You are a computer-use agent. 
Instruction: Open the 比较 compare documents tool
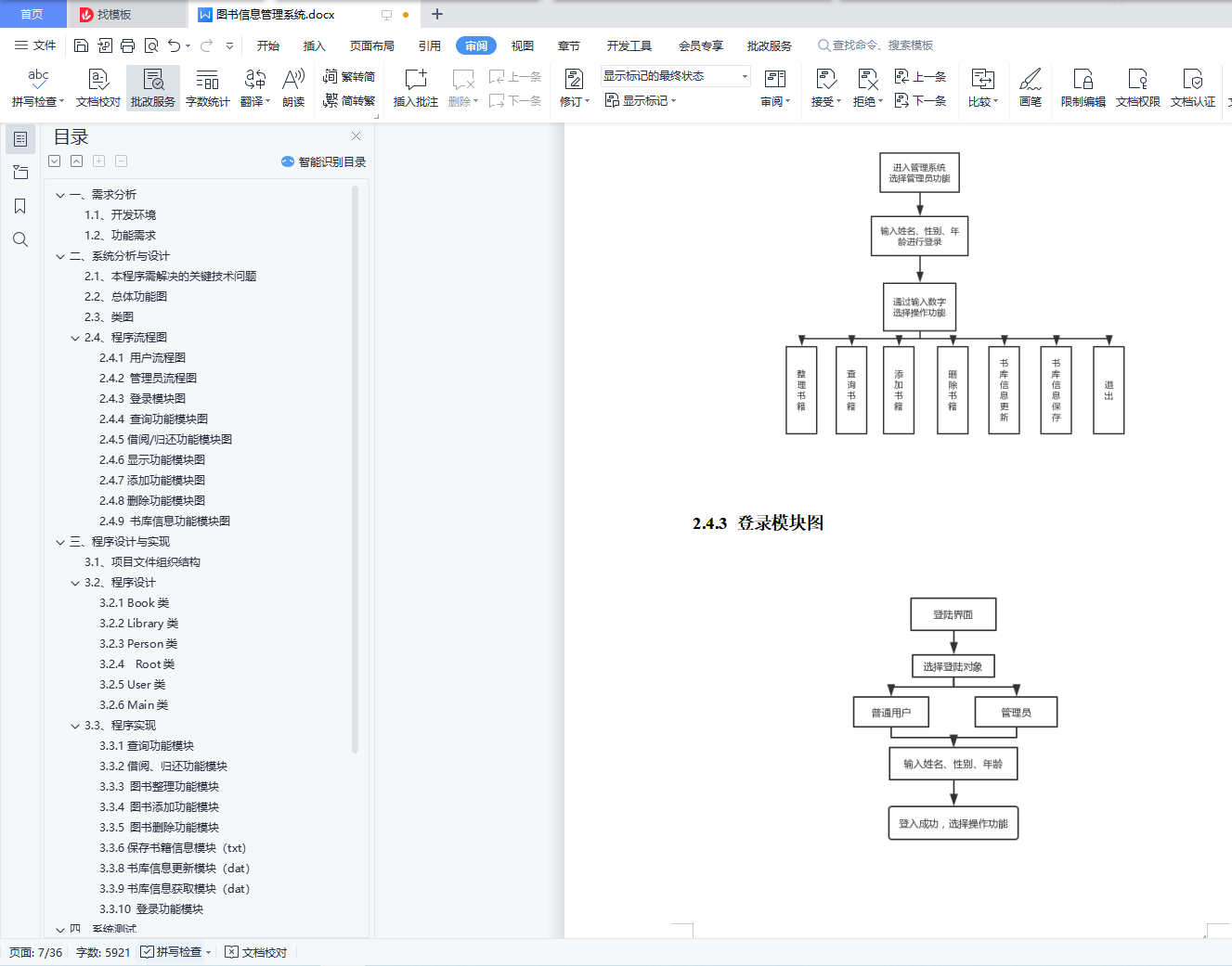coord(983,88)
